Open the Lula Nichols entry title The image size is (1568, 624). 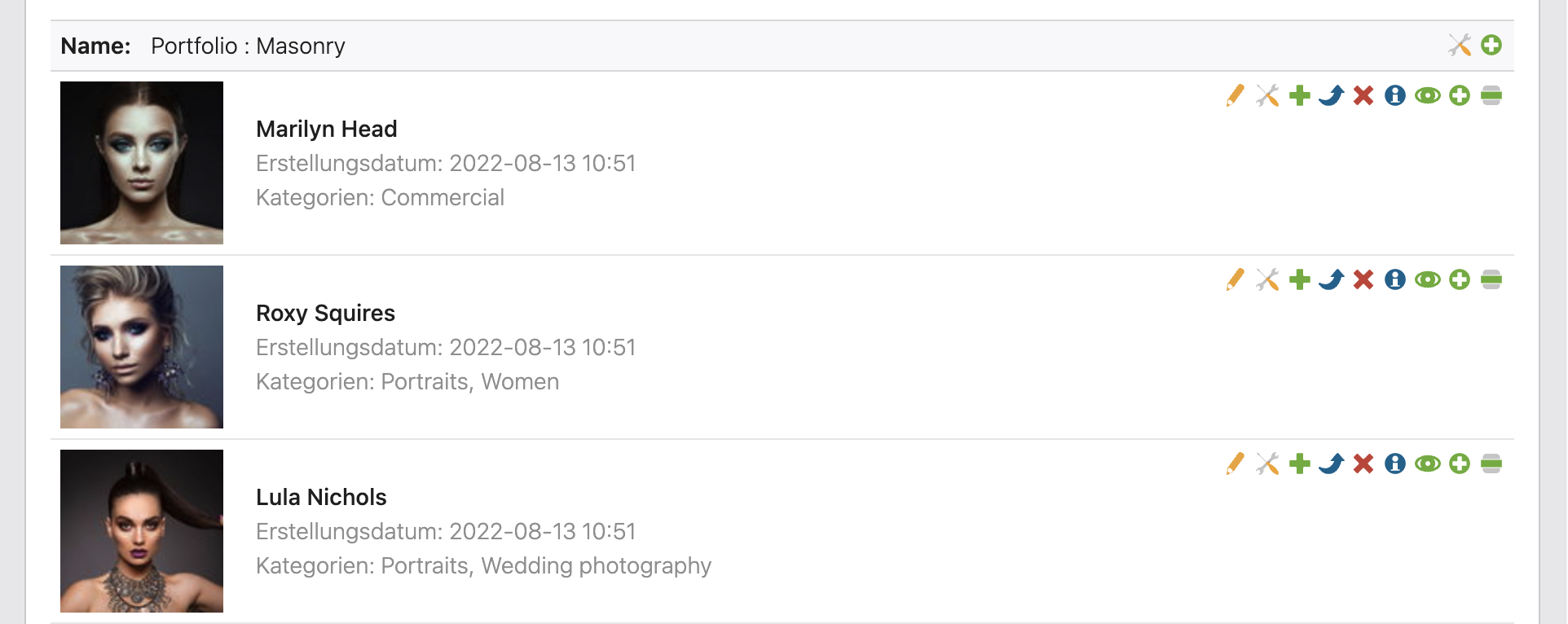pos(321,497)
